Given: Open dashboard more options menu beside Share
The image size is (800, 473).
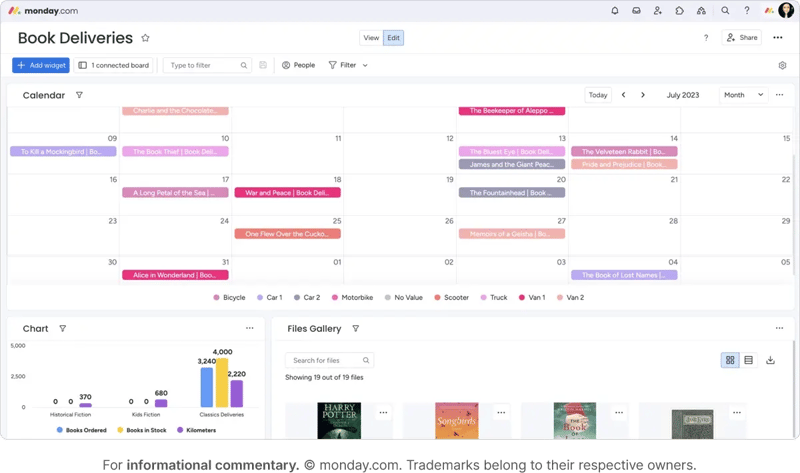Looking at the screenshot, I should (x=778, y=38).
